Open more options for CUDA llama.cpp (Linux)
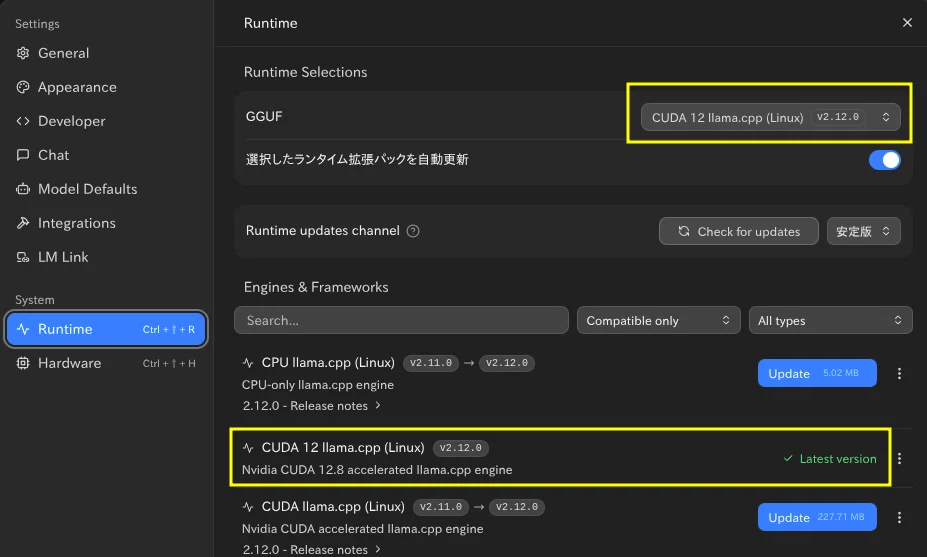The image size is (927, 557). point(899,517)
